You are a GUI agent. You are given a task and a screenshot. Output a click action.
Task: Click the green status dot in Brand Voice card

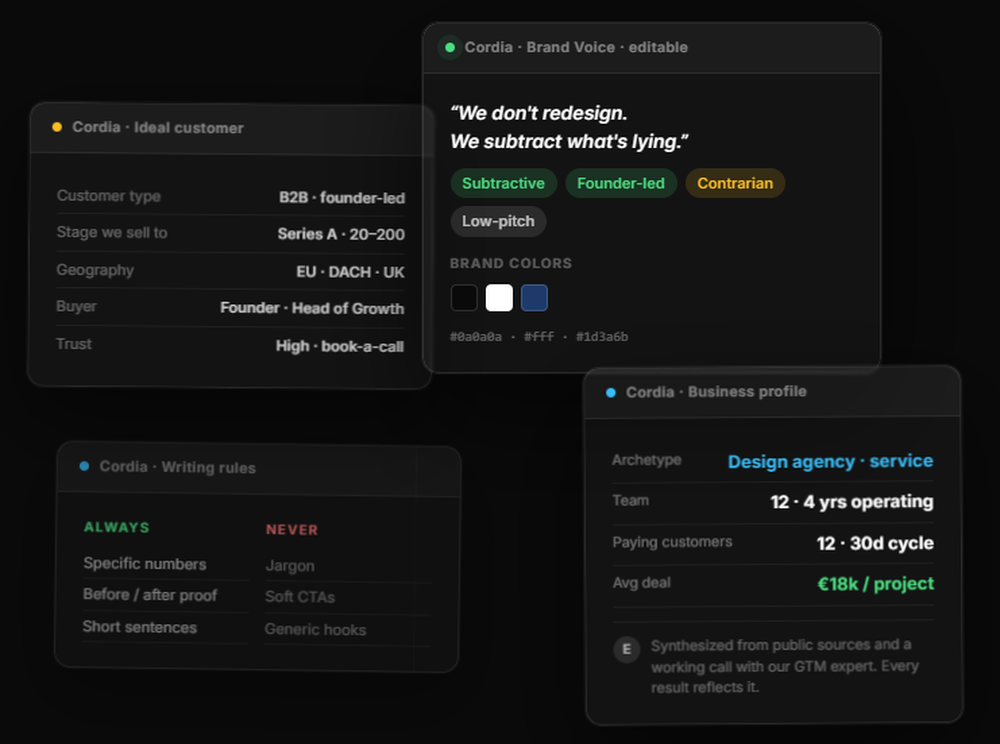tap(450, 47)
